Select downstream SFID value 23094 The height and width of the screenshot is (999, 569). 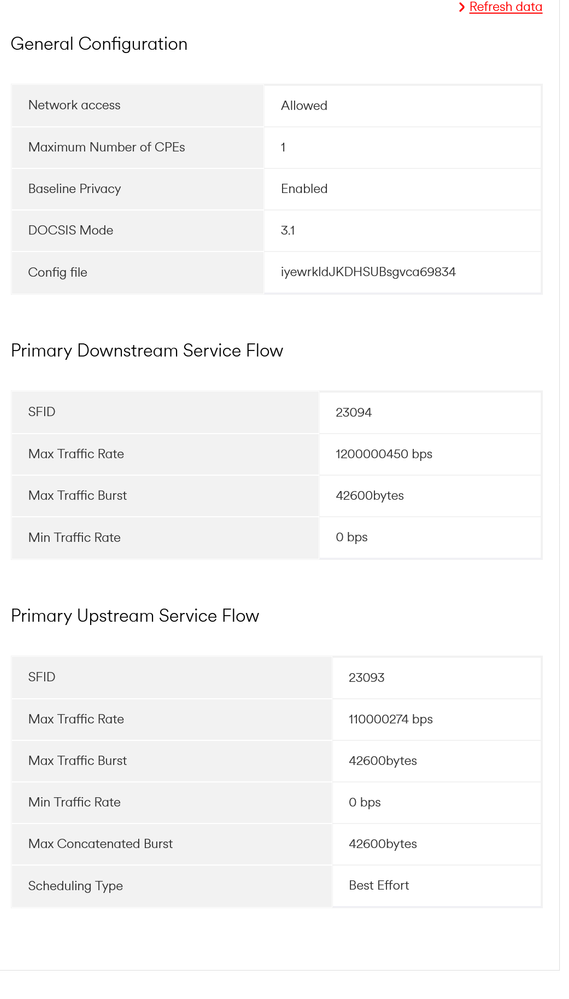point(354,412)
